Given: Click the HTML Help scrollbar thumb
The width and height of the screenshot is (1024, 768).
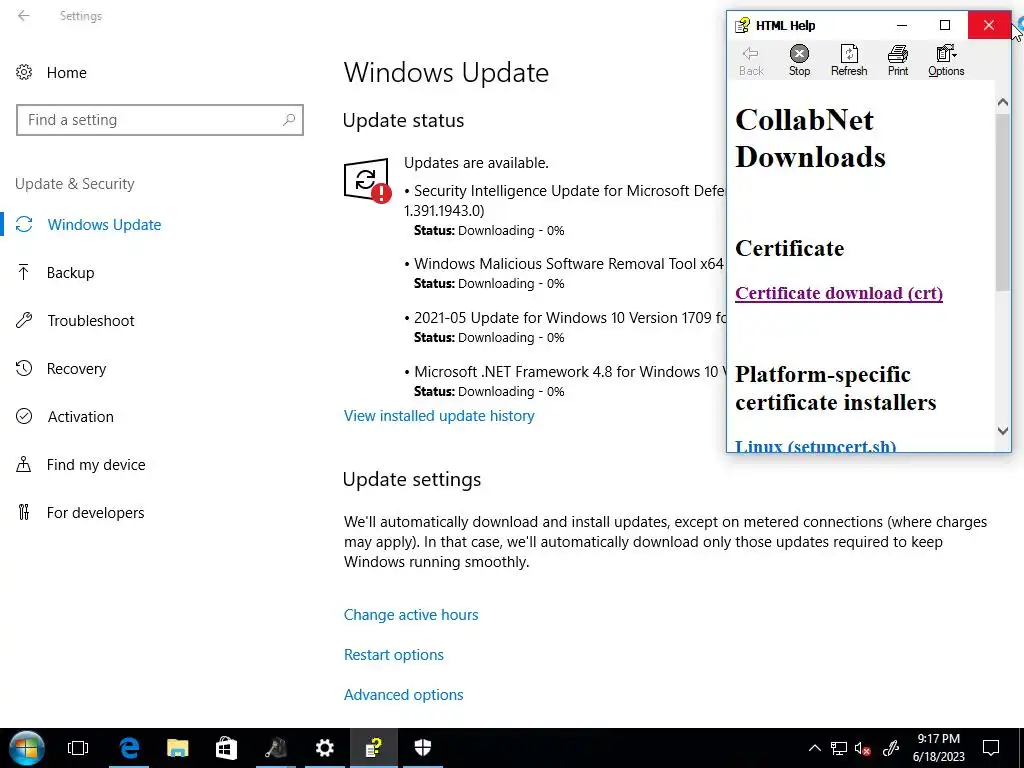Looking at the screenshot, I should (x=1003, y=201).
